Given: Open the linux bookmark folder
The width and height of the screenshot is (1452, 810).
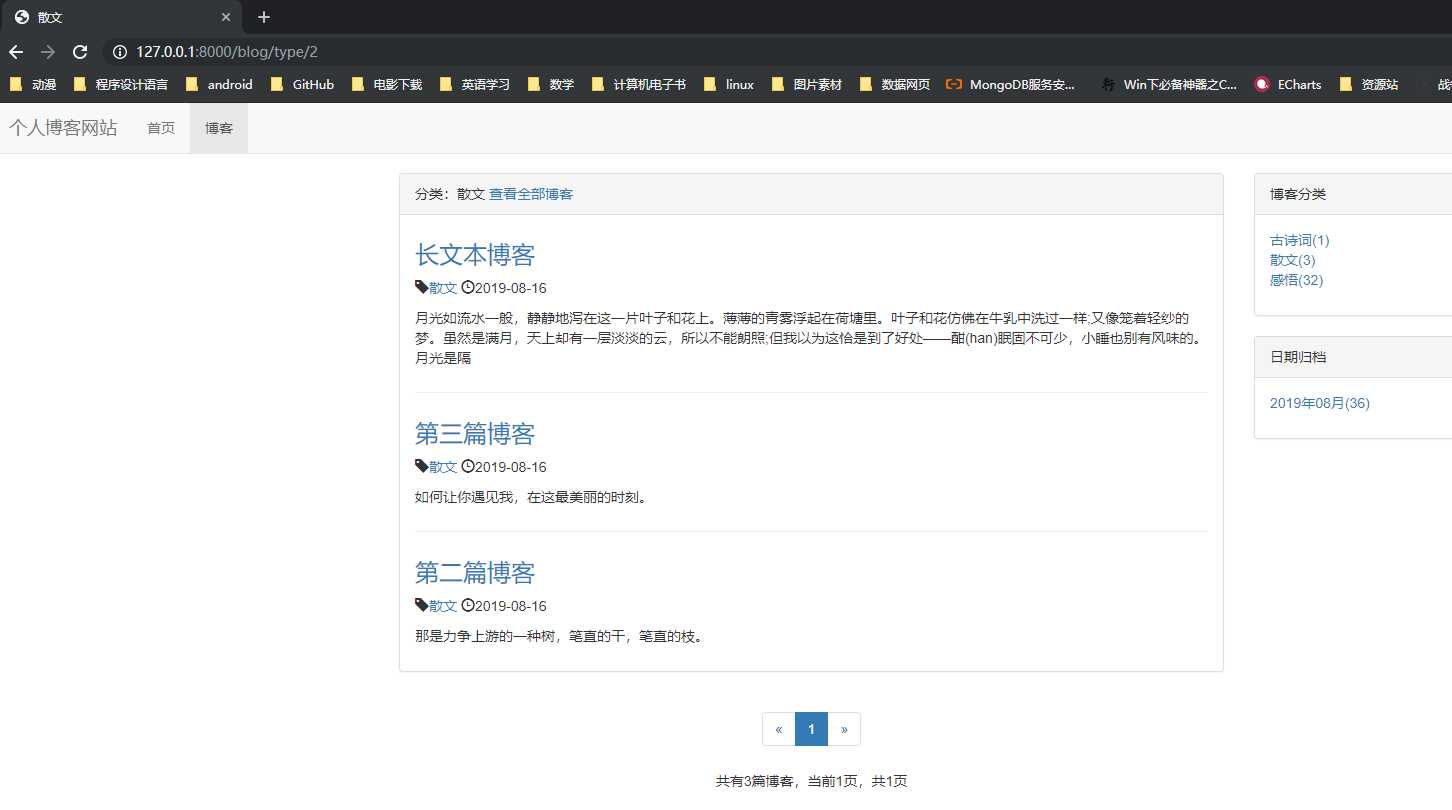Looking at the screenshot, I should [729, 85].
